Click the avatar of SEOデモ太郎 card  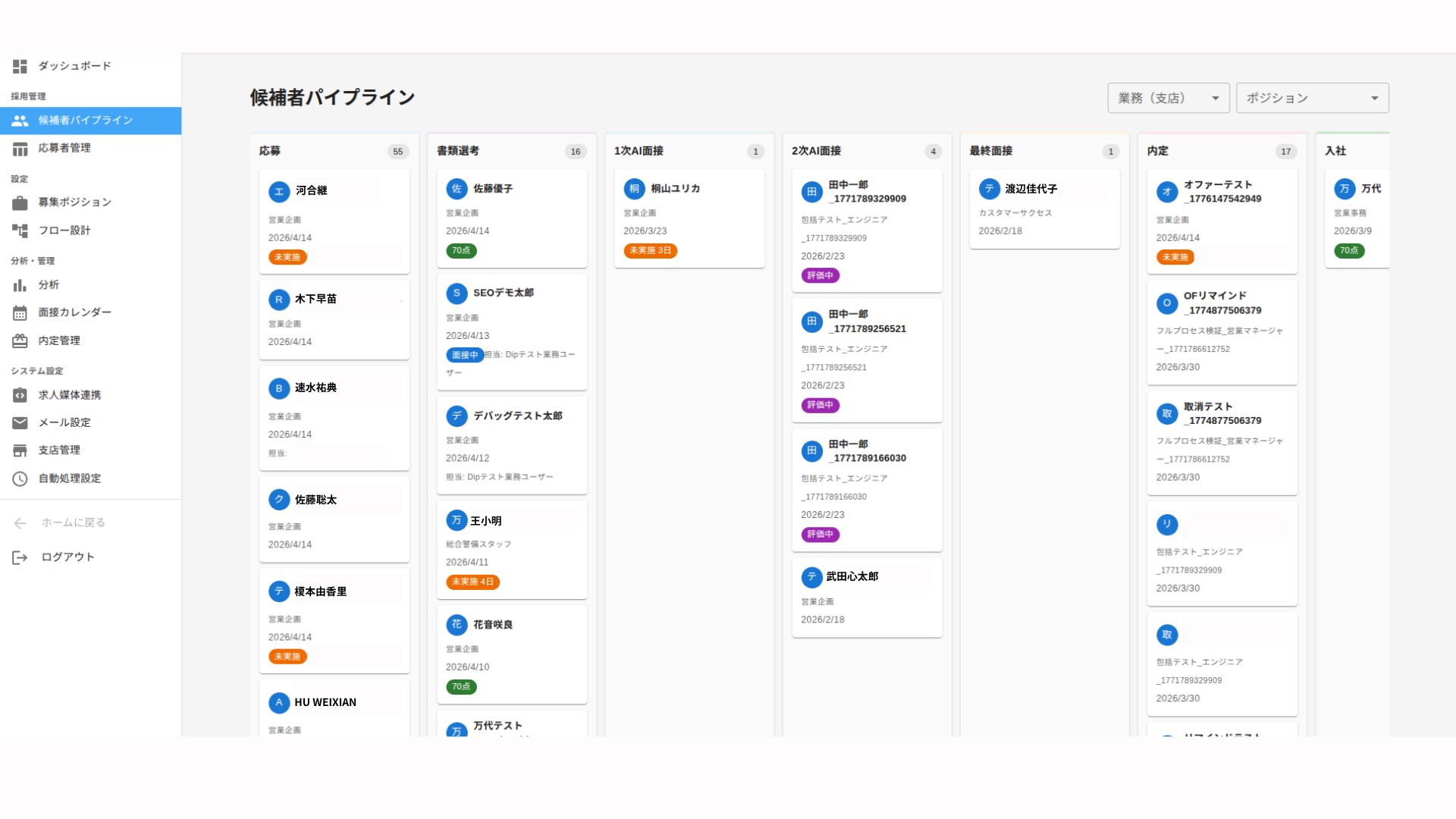pos(457,293)
